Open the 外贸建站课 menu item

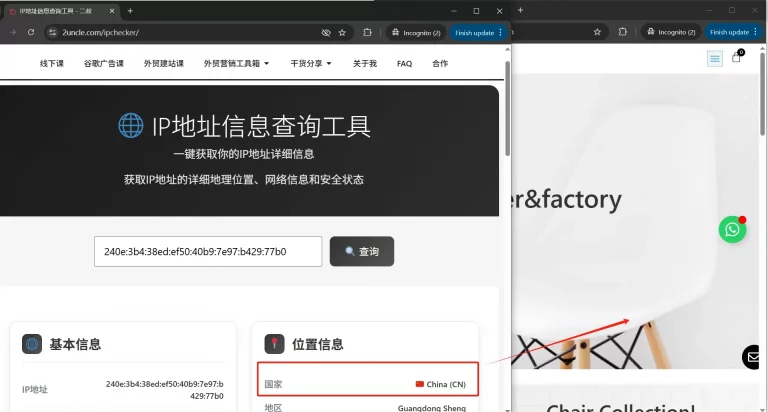click(x=164, y=63)
